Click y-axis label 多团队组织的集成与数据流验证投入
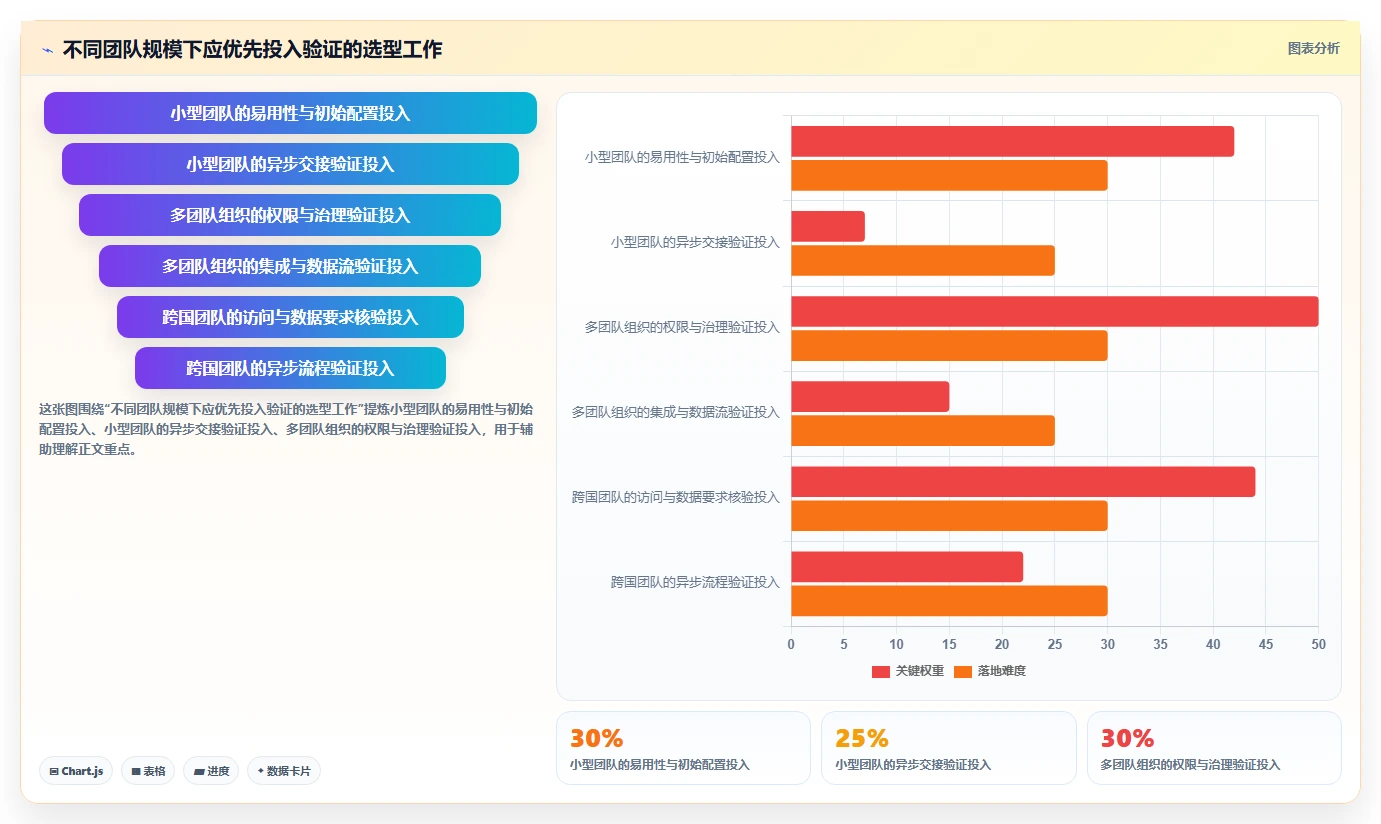The width and height of the screenshot is (1381, 824). coord(676,413)
